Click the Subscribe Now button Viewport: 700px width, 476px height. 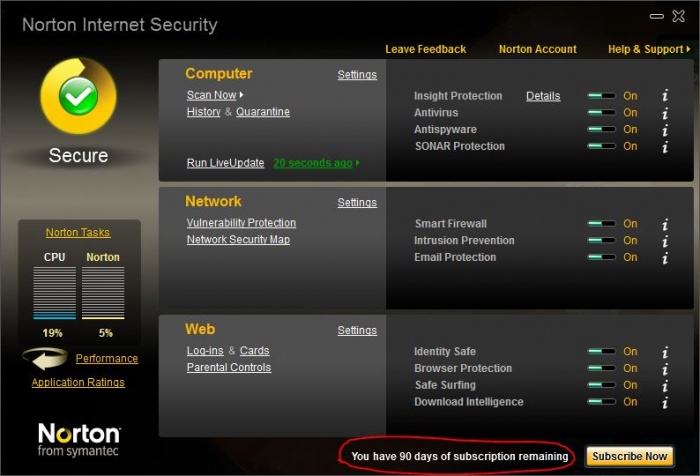pyautogui.click(x=628, y=457)
